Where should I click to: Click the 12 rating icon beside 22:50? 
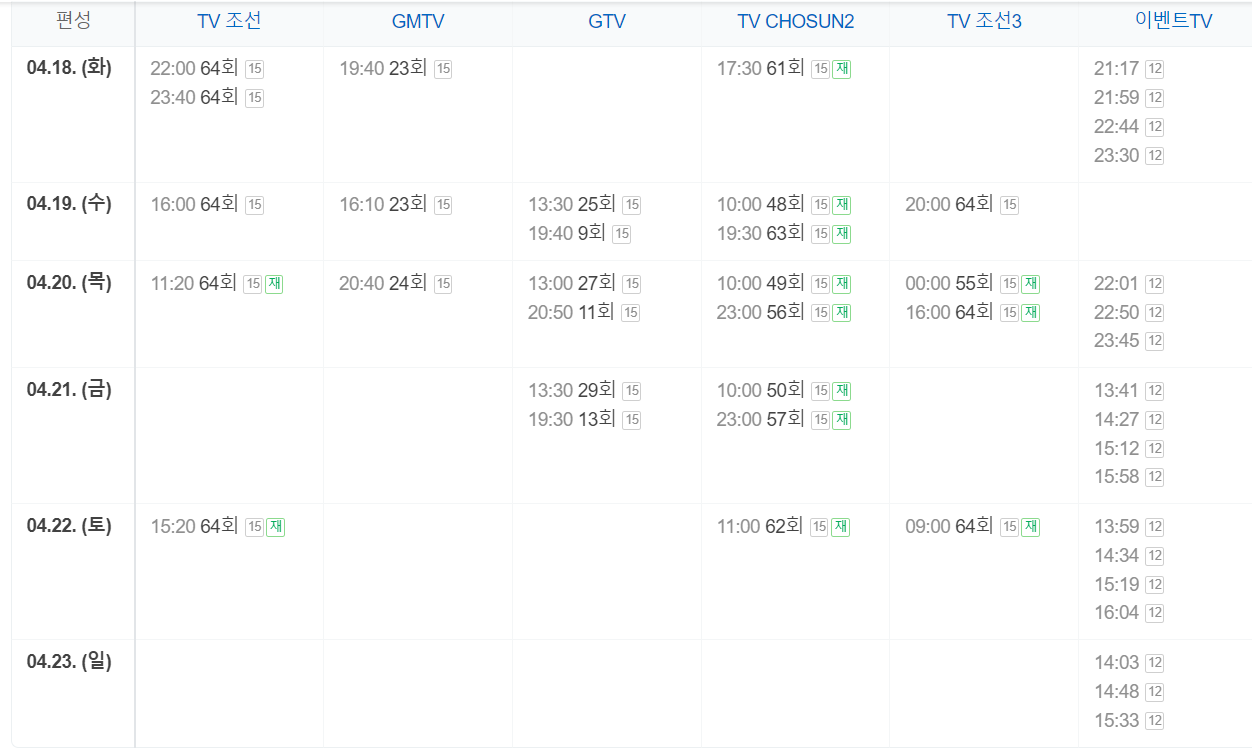[x=1154, y=313]
